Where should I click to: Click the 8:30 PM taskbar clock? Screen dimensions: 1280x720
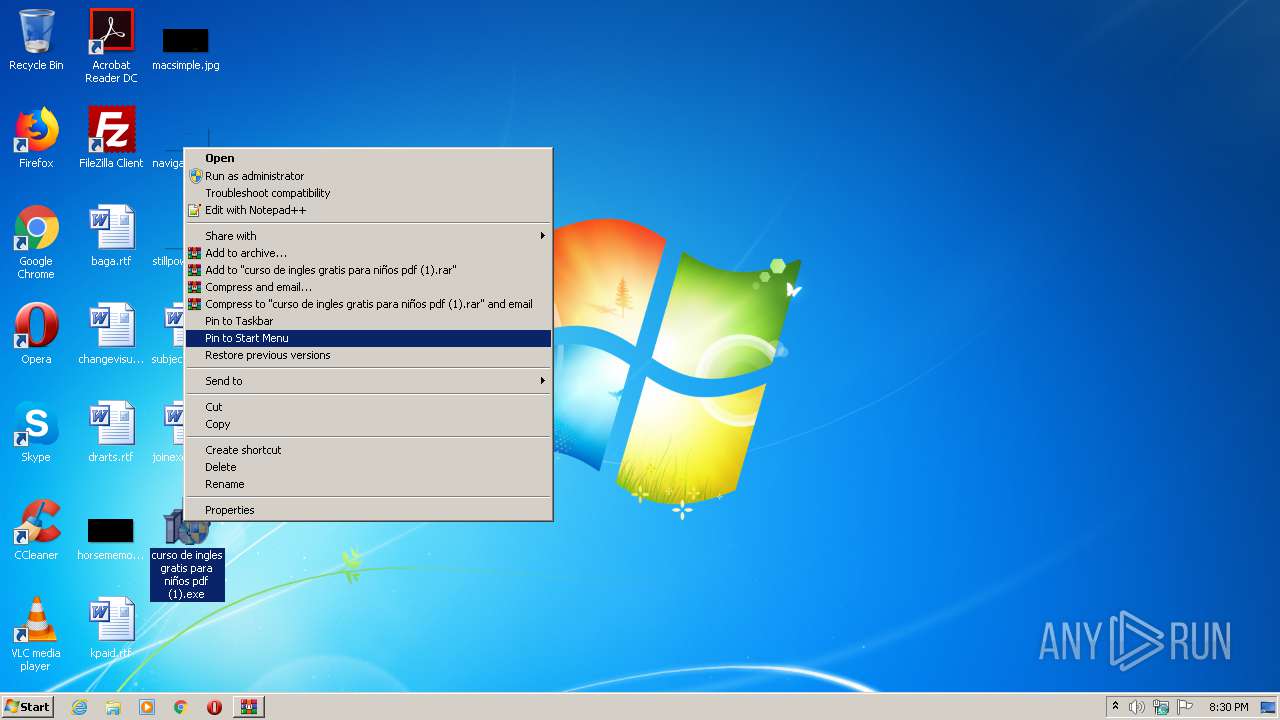[1228, 707]
